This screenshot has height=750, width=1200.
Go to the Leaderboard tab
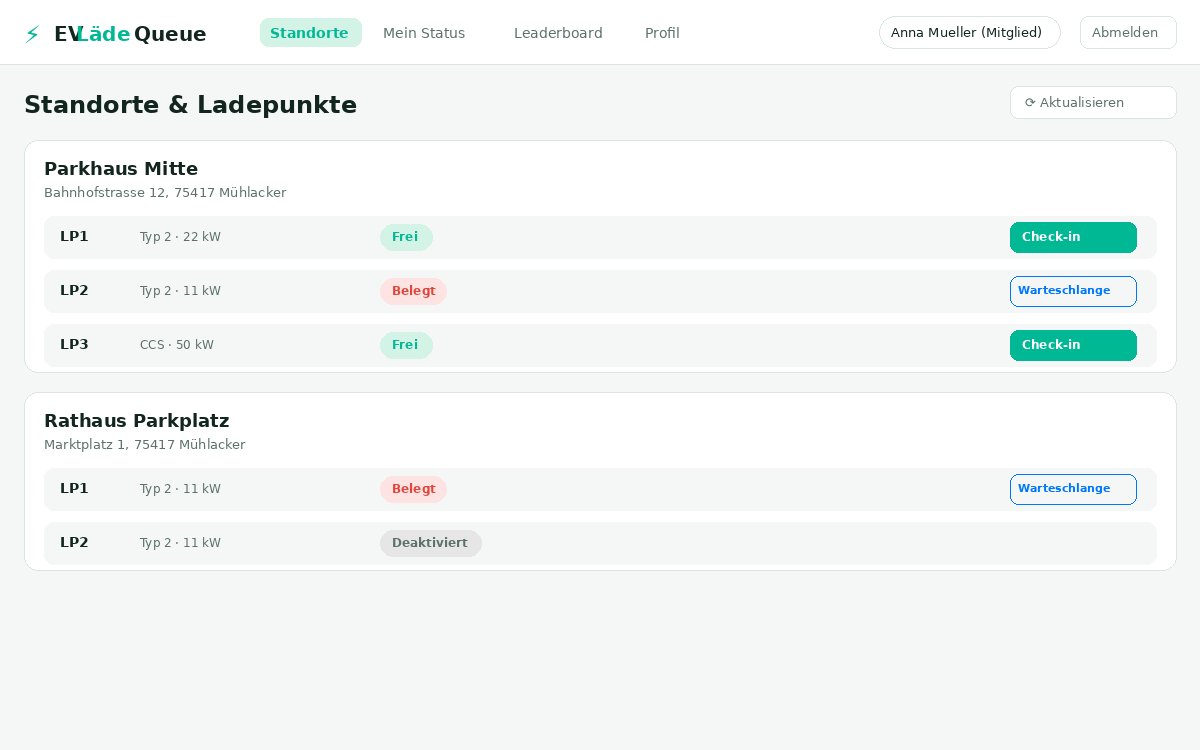[558, 33]
